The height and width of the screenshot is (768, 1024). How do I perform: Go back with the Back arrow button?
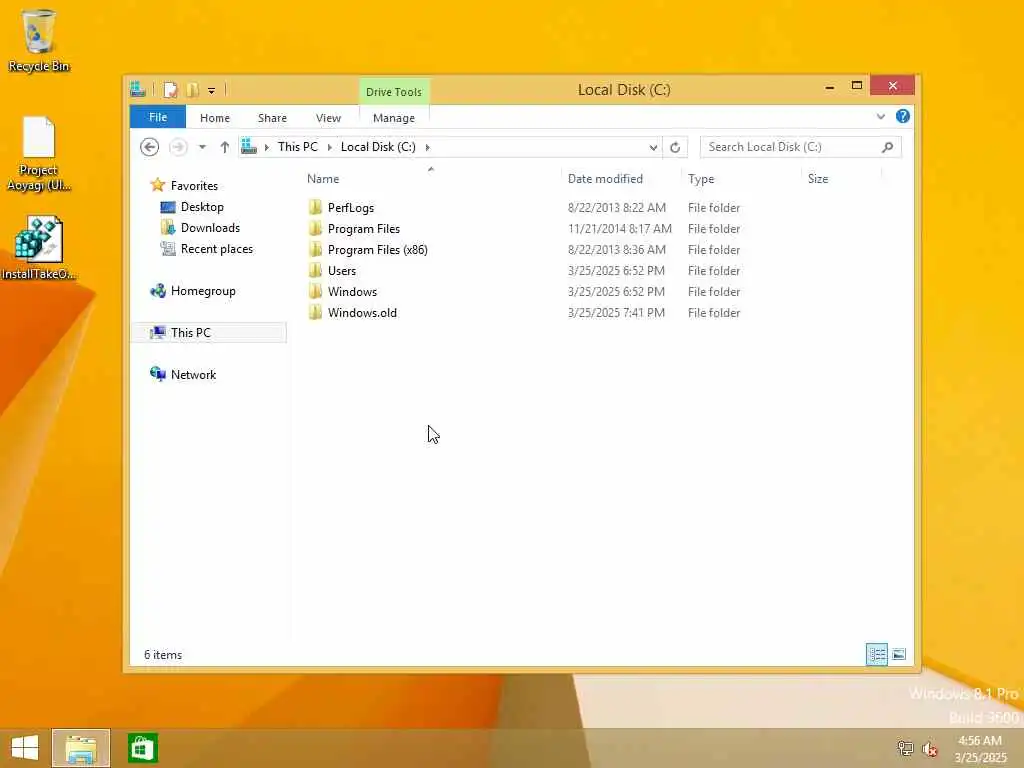click(150, 147)
